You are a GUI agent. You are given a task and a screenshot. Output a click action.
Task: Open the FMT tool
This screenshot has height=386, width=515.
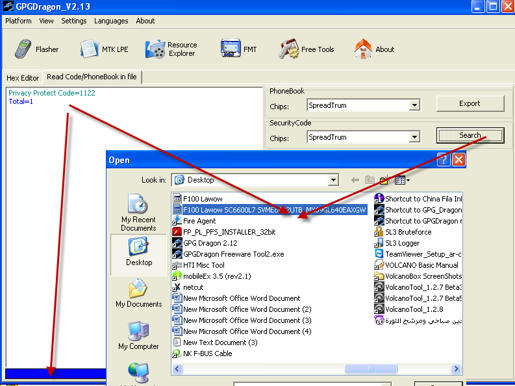click(x=239, y=49)
